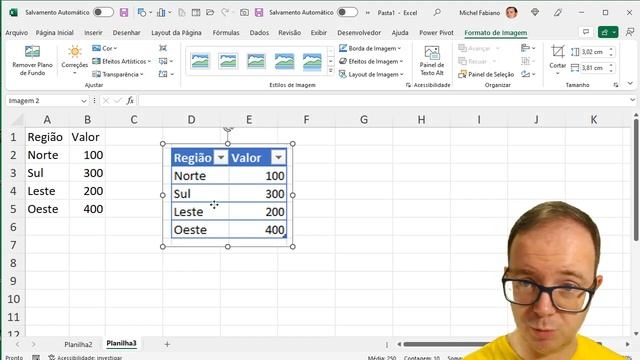
Task: Click the comments speech bubble icon
Action: point(586,32)
